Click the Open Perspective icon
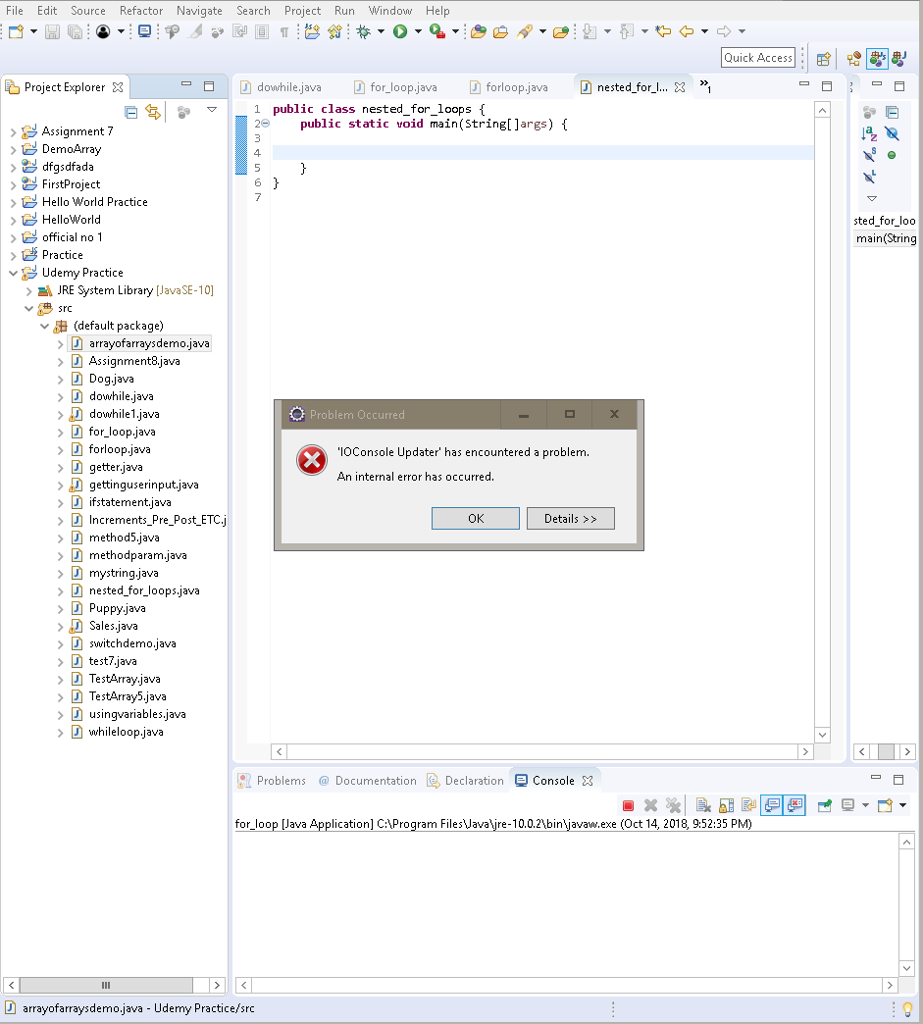The image size is (923, 1024). point(824,59)
